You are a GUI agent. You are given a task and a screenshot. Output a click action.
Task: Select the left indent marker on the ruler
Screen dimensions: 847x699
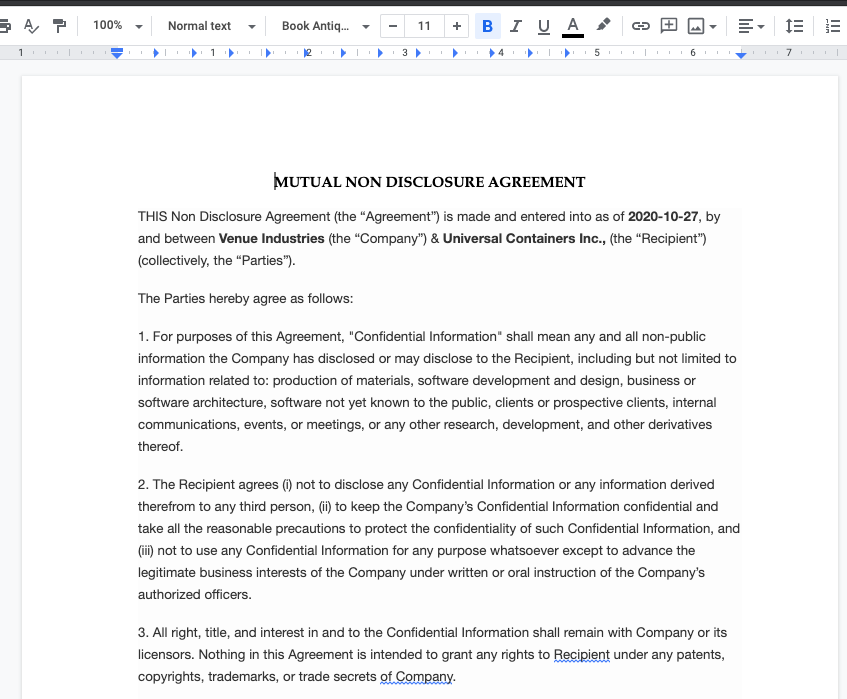117,55
